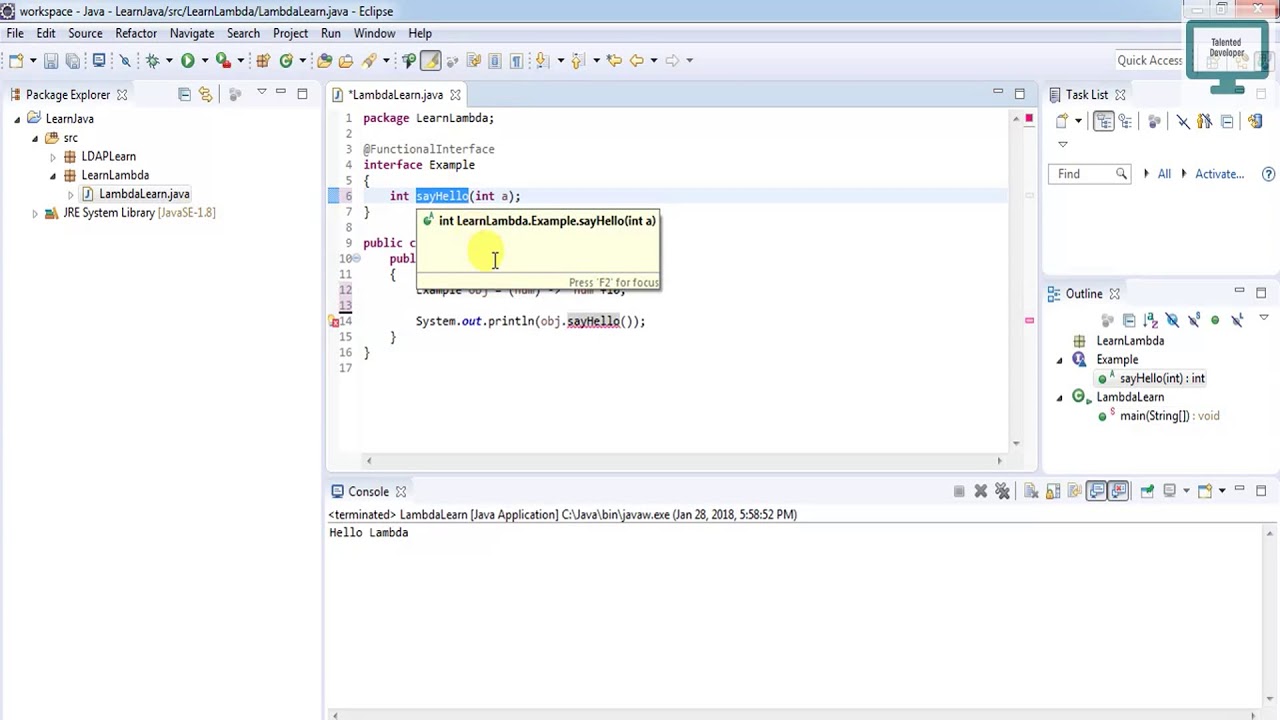Select main(String[]) : void in Outline

tap(1159, 416)
